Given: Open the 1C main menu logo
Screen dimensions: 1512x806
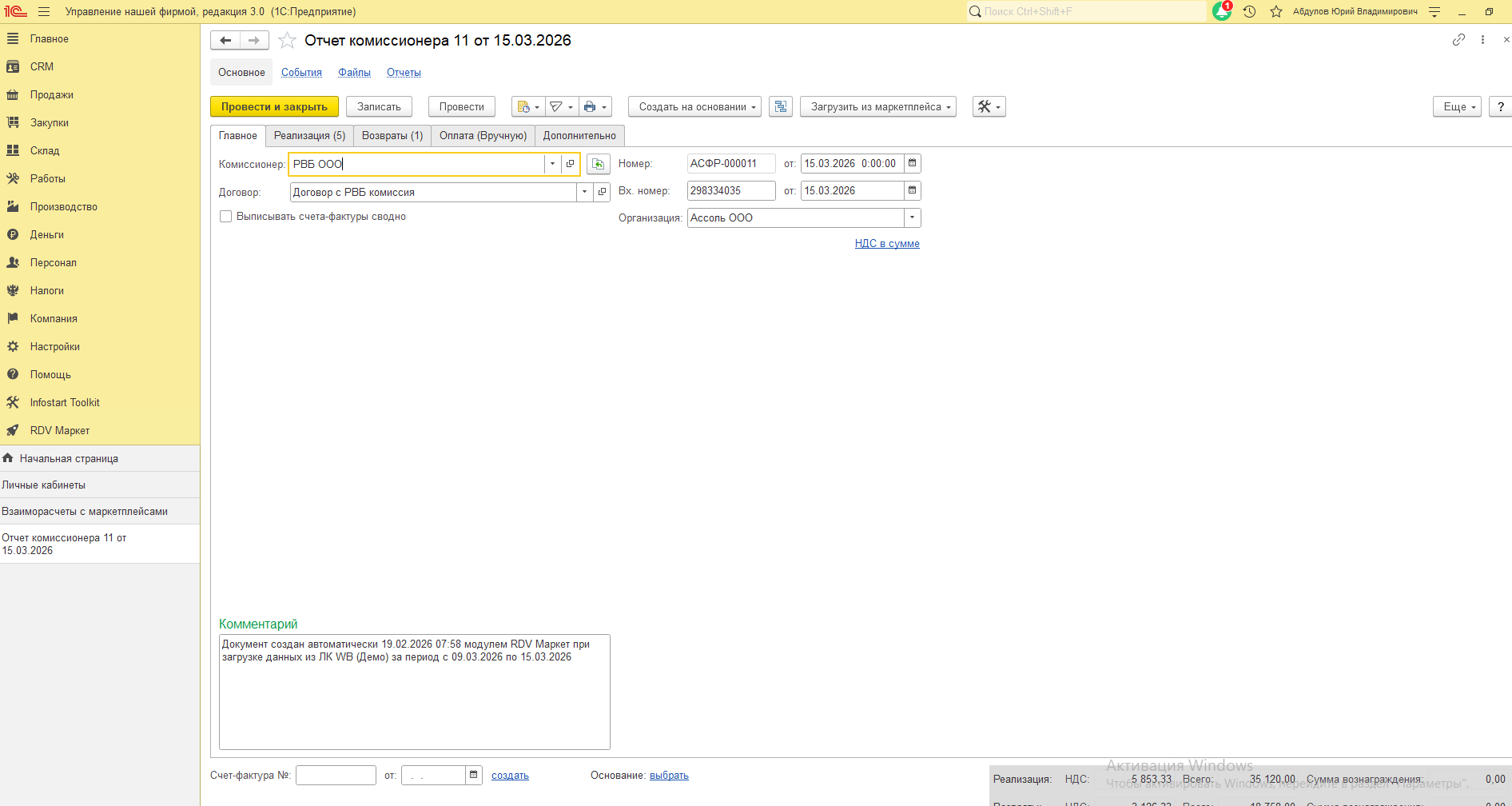Looking at the screenshot, I should click(x=15, y=11).
